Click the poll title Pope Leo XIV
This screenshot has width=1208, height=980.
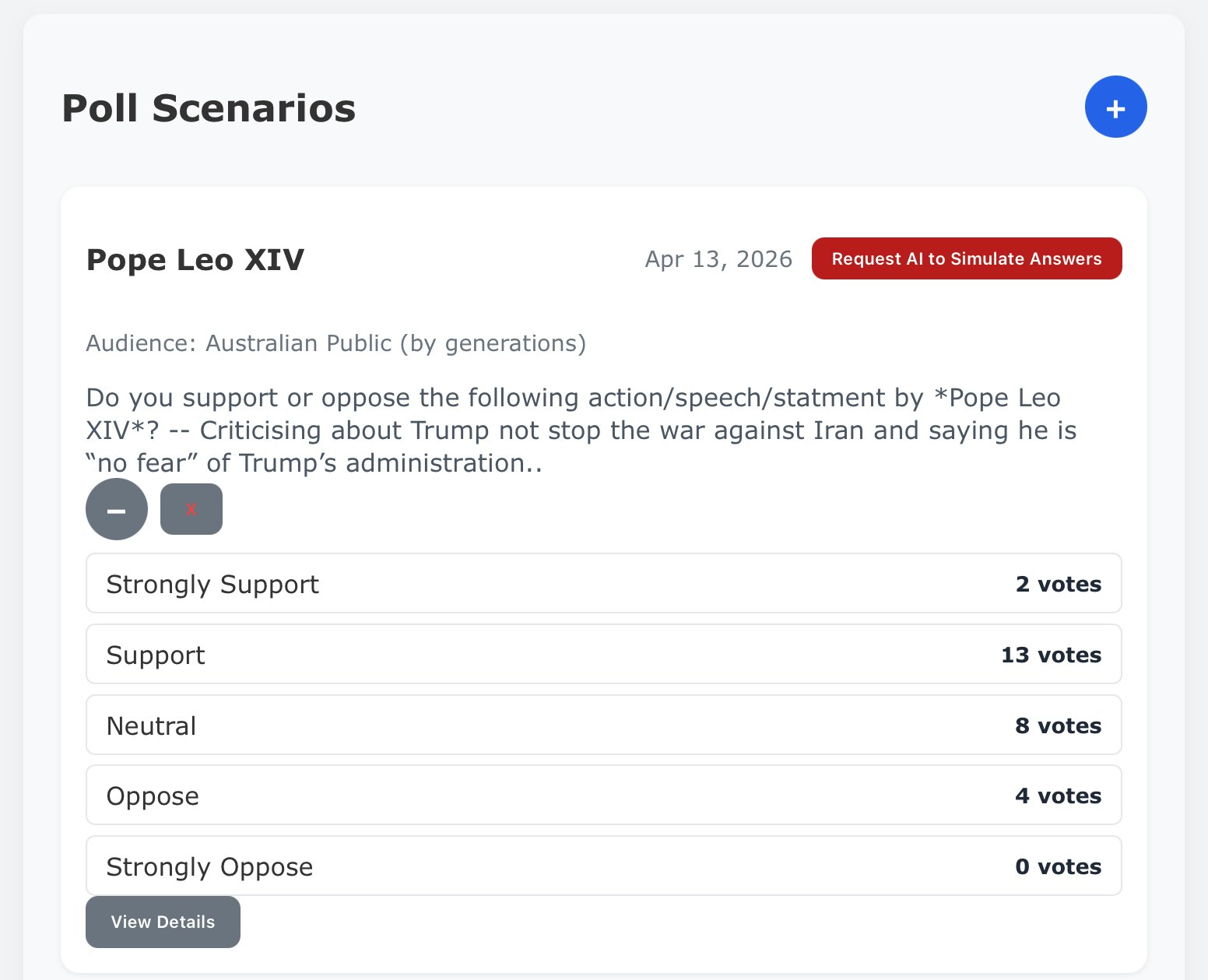point(195,259)
